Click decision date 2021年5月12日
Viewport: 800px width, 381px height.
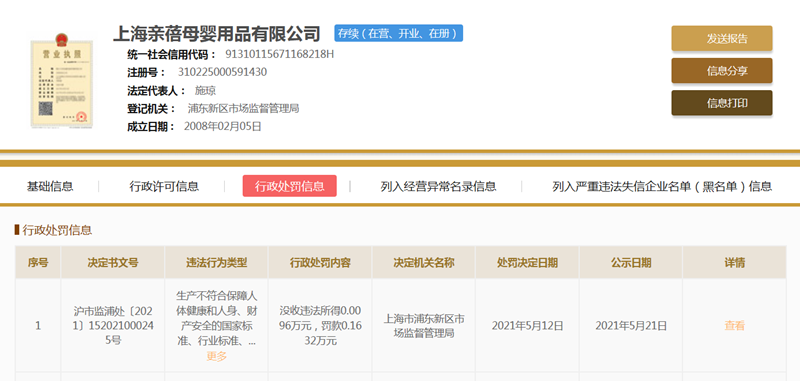click(x=527, y=325)
